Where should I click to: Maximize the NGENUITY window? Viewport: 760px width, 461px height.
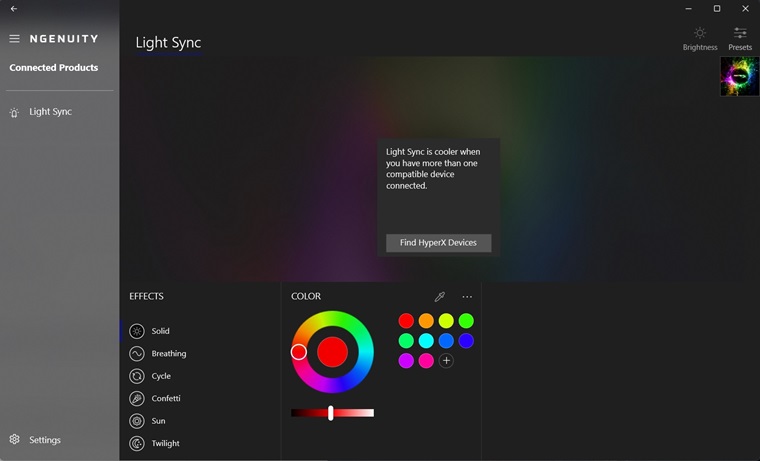tap(717, 9)
